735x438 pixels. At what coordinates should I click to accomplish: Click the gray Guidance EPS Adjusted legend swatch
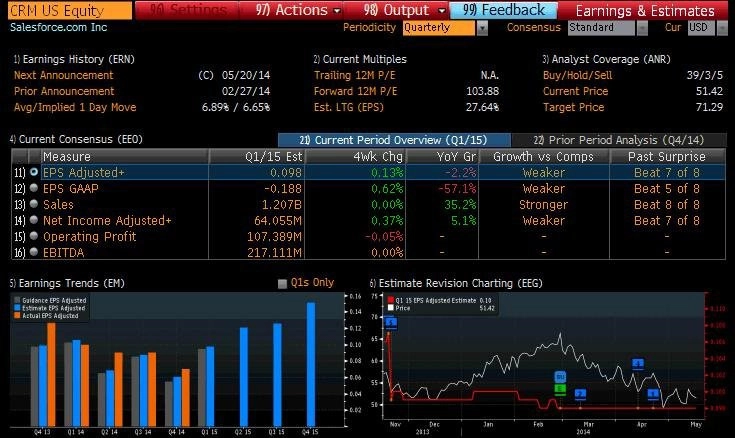17,301
